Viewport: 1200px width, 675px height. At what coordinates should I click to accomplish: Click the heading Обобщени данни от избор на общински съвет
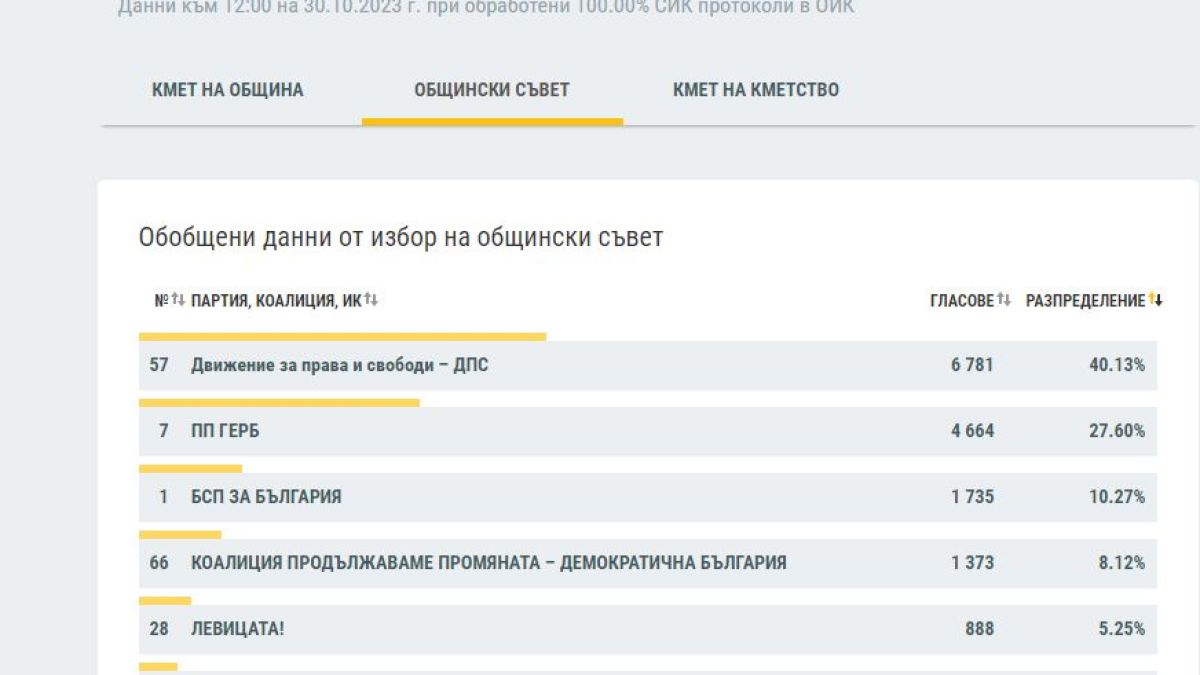pos(401,238)
